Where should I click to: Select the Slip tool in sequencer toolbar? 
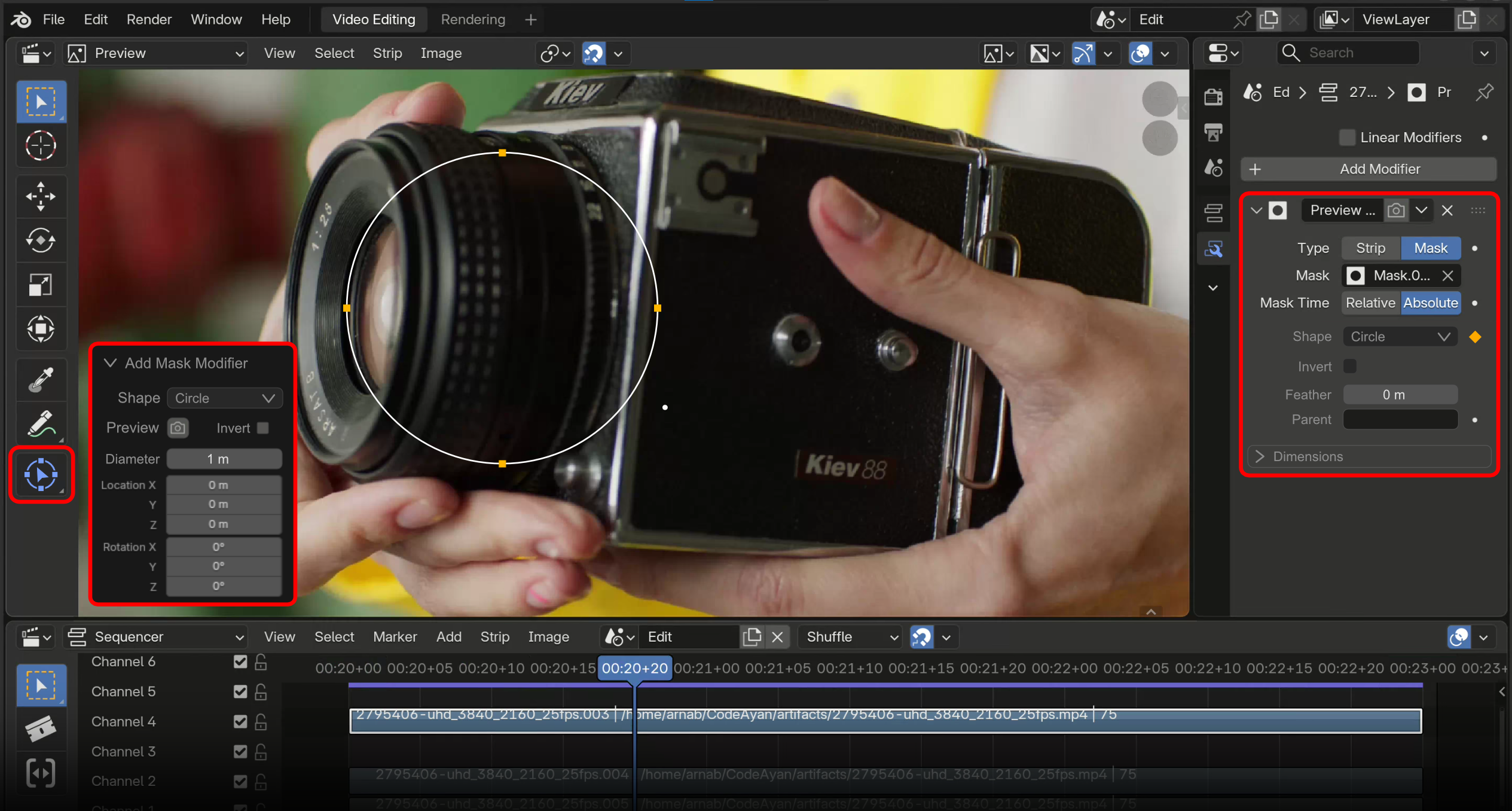coord(41,773)
